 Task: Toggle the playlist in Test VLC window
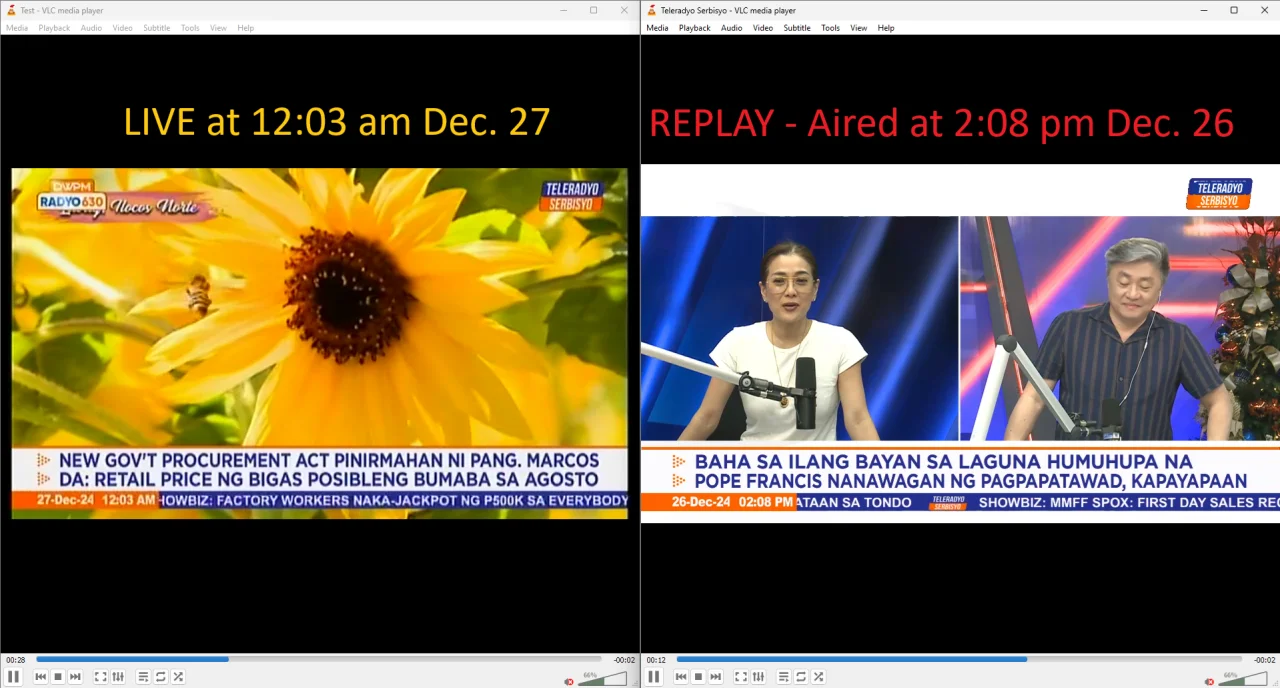143,677
